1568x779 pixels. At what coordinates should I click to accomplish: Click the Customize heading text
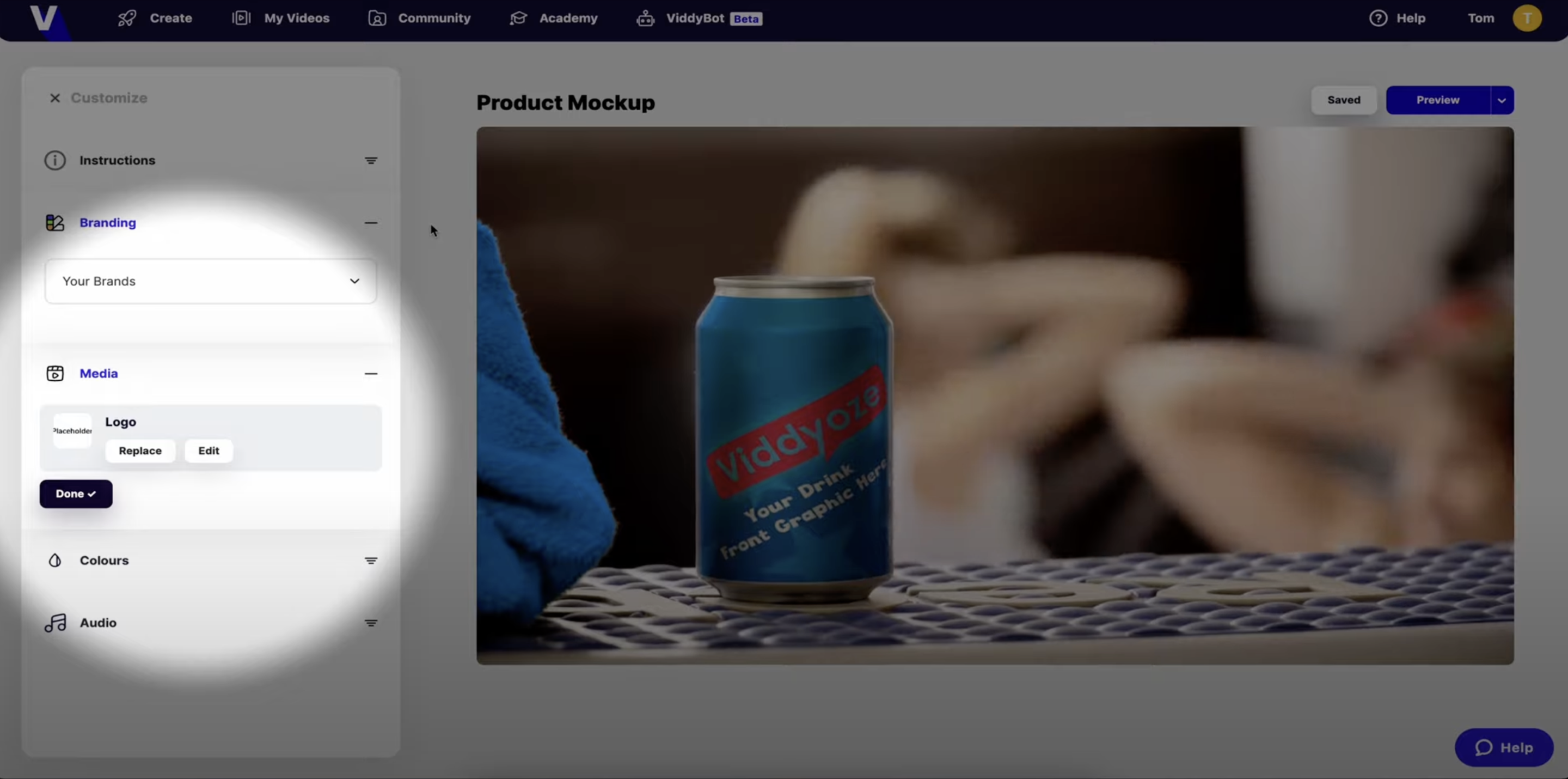click(109, 98)
